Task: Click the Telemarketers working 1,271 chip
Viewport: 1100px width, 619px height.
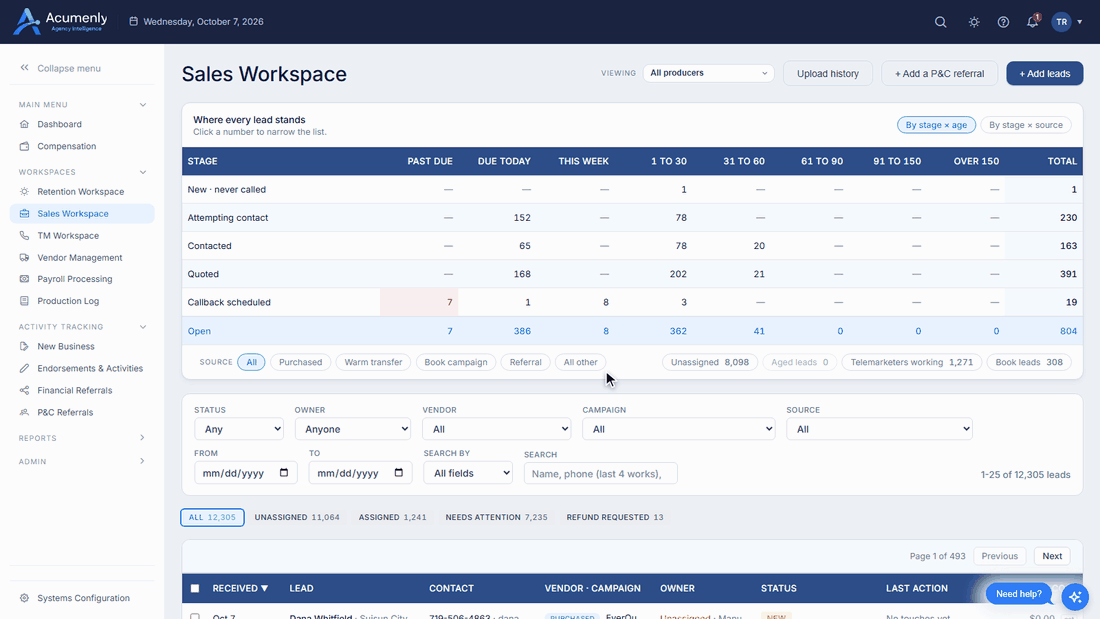Action: coord(911,362)
